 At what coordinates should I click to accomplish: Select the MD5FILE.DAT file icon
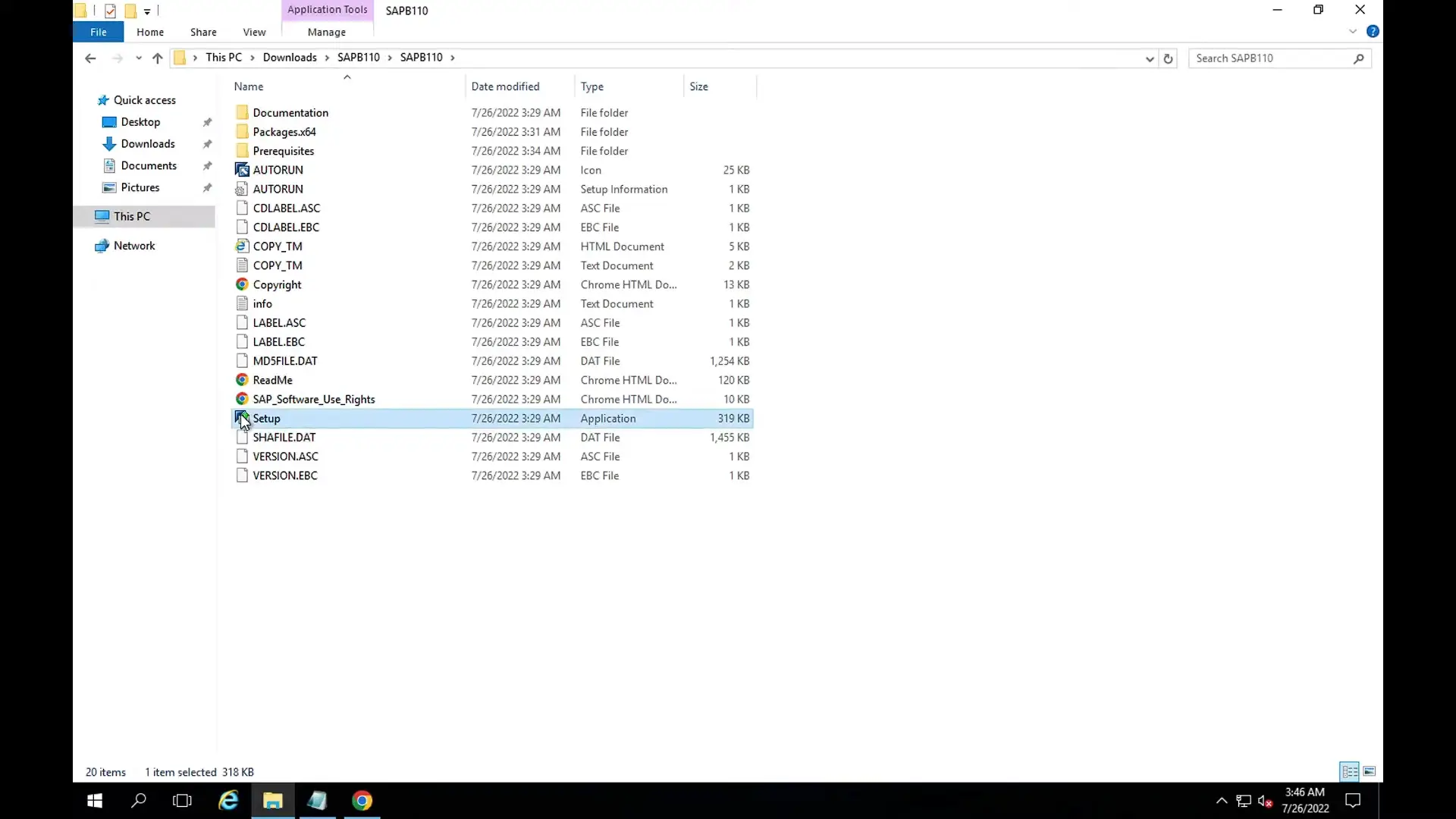tap(242, 361)
